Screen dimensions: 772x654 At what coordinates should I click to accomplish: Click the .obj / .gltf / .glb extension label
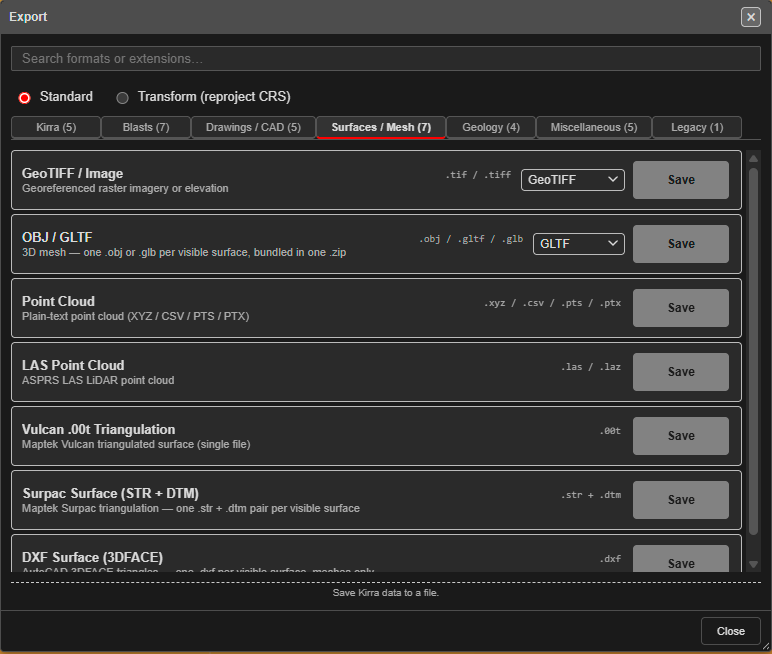click(x=471, y=239)
